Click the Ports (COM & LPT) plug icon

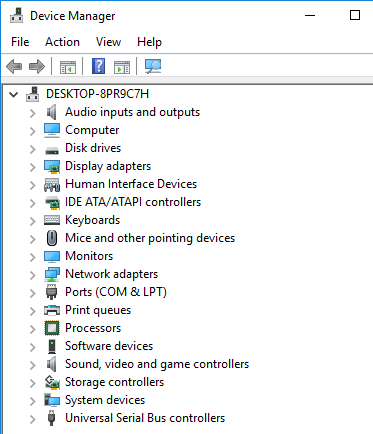51,292
